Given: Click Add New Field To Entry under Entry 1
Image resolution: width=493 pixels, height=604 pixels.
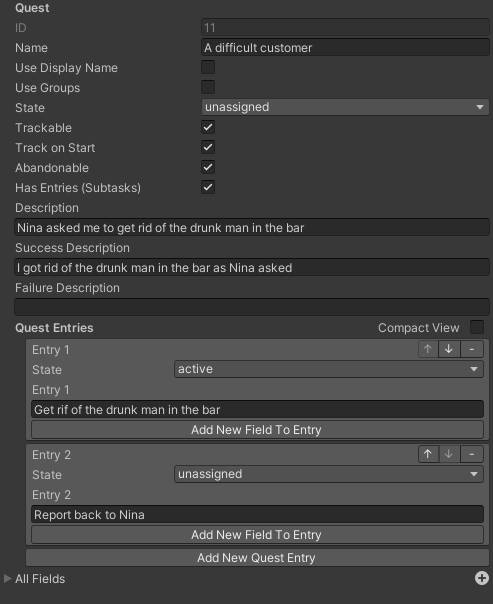Looking at the screenshot, I should (257, 430).
